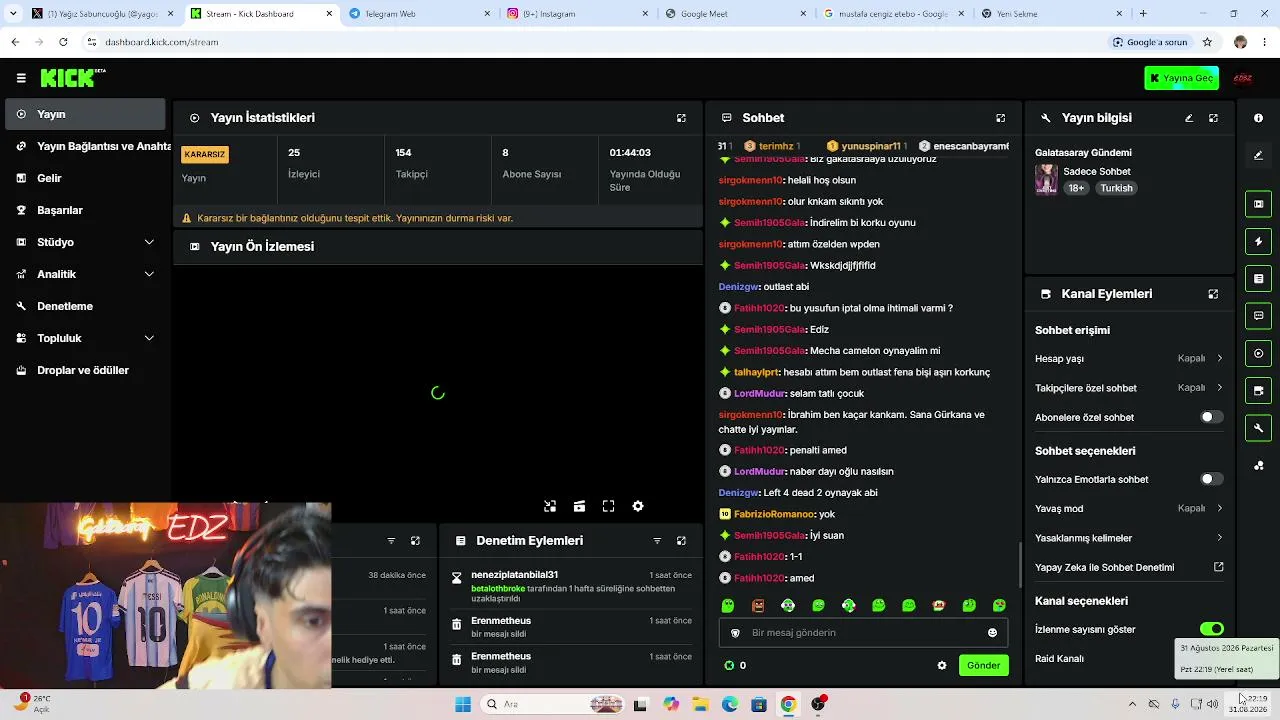Expand the Yayın bilgisi panel to fullscreen
This screenshot has width=1280, height=720.
coord(1213,118)
